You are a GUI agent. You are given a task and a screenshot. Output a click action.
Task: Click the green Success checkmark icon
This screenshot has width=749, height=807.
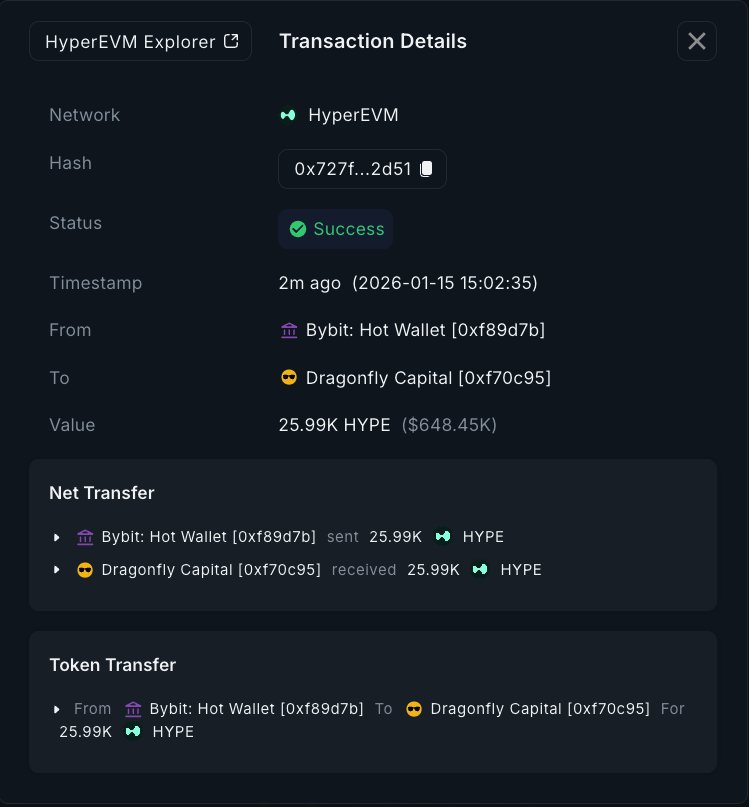[x=297, y=229]
